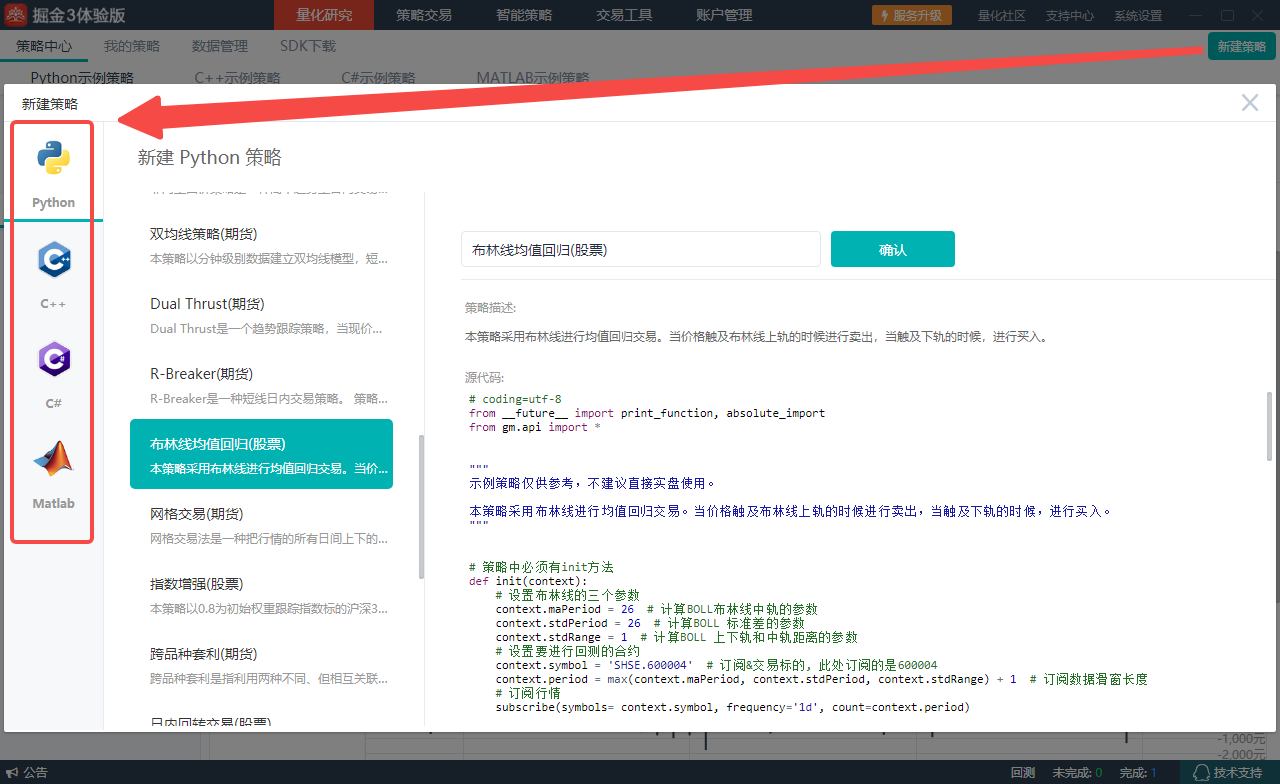Open 技术支持 in status bar
The image size is (1280, 784).
1228,772
